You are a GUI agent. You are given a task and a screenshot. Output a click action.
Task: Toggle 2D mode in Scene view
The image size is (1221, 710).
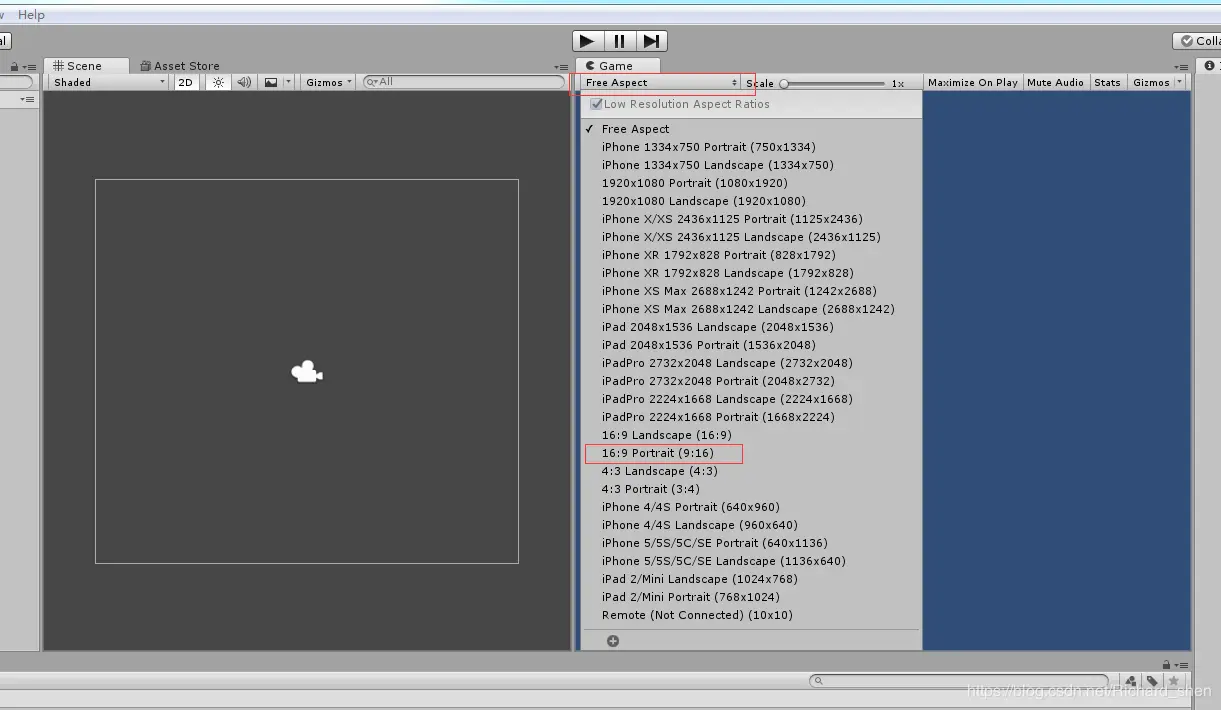click(x=186, y=83)
